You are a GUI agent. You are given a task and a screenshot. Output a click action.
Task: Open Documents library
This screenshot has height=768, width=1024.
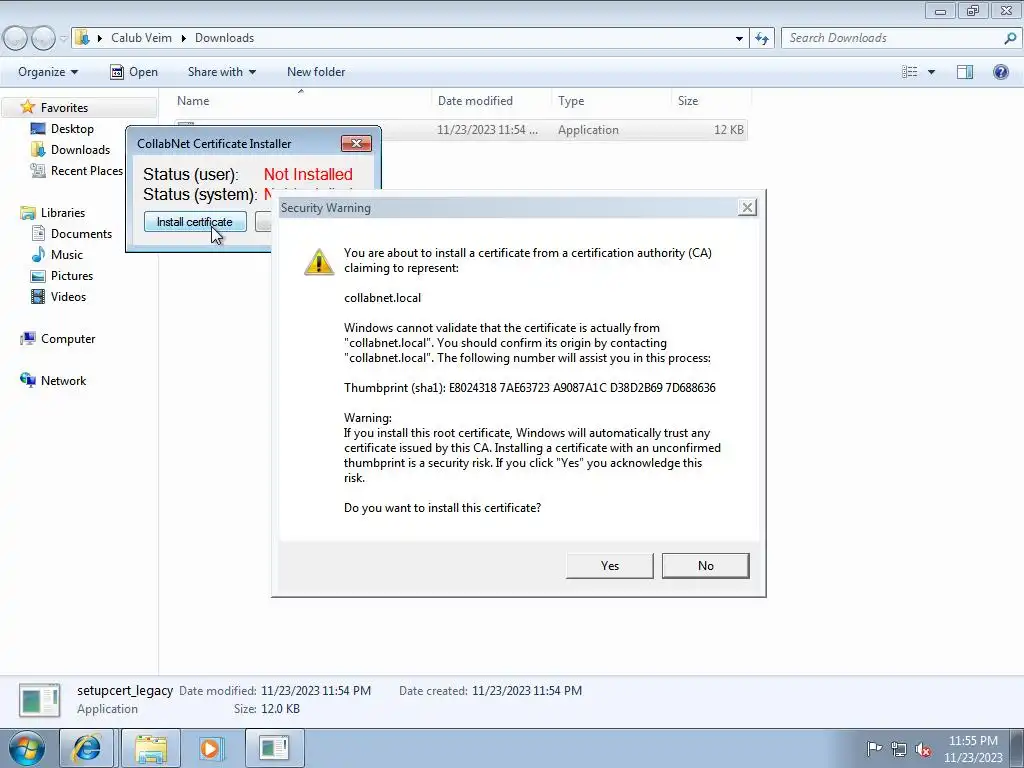point(81,234)
